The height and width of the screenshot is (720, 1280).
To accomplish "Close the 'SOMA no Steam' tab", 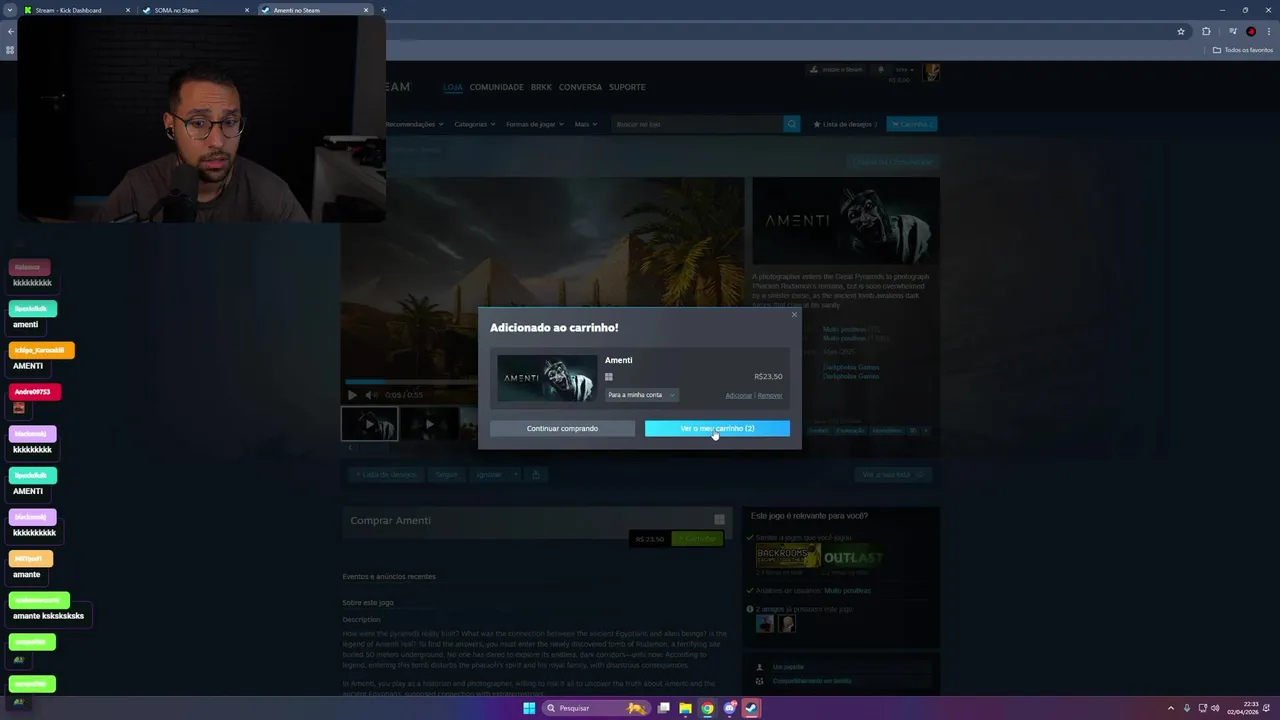I will [247, 10].
